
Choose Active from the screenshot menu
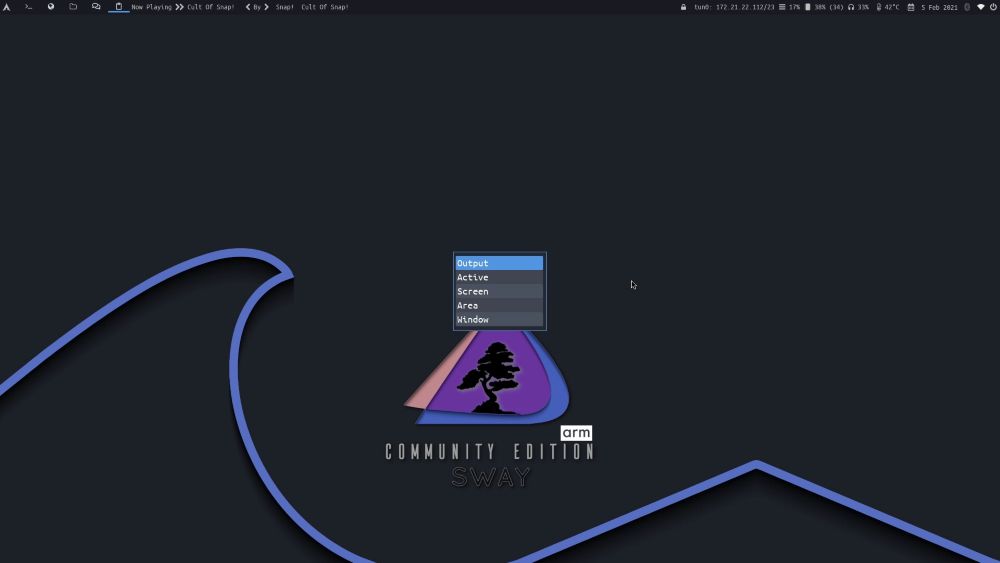(x=499, y=277)
